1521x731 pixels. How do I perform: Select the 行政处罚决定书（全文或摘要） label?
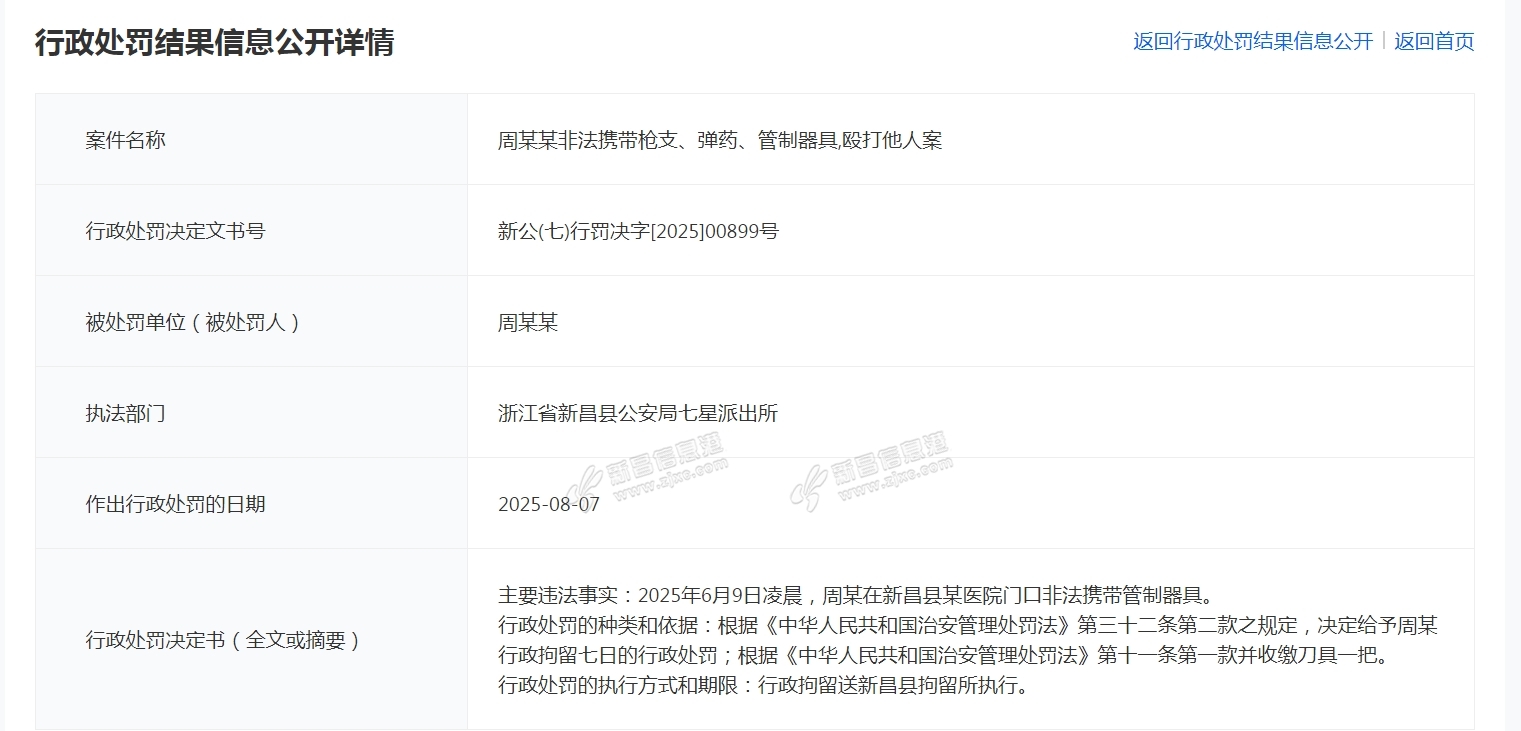223,640
